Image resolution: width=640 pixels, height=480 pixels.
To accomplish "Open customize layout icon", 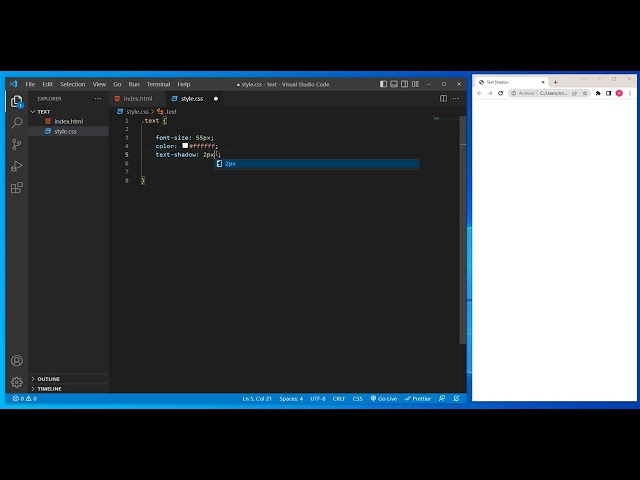I will (415, 84).
